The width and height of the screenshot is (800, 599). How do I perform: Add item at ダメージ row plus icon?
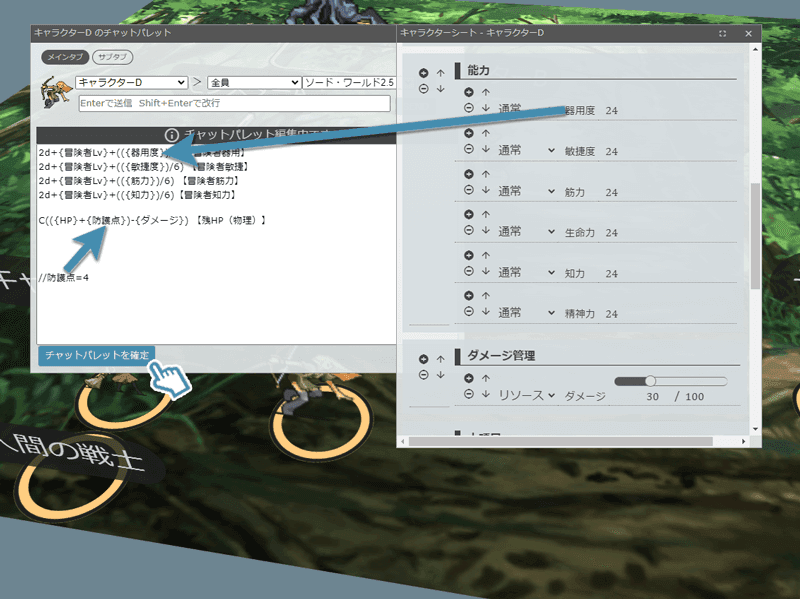click(x=469, y=378)
